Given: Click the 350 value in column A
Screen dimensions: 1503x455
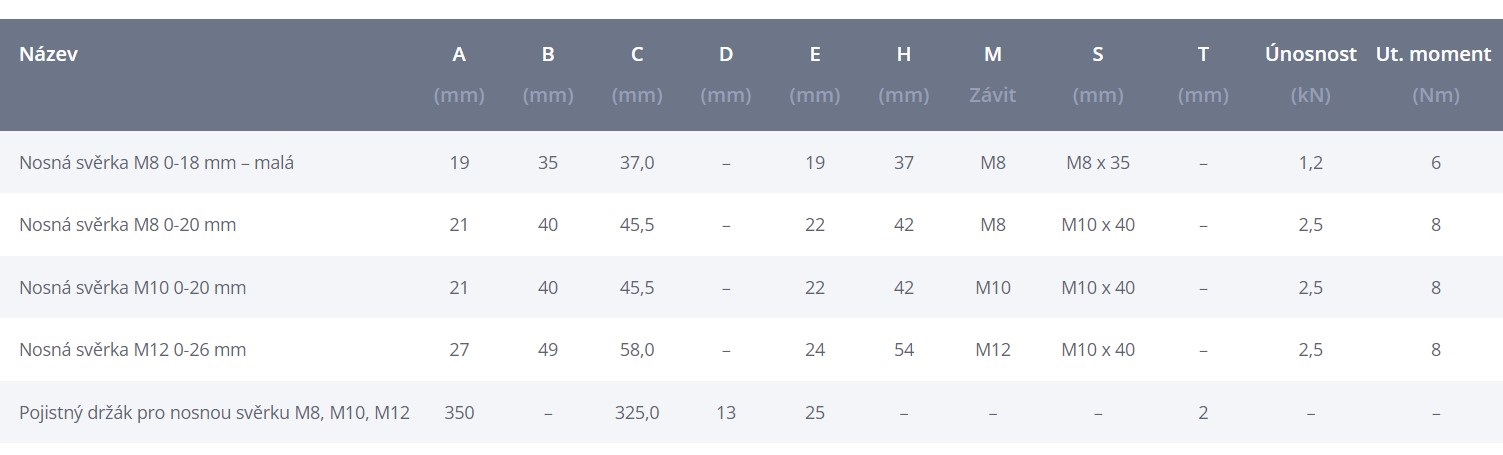Looking at the screenshot, I should pyautogui.click(x=459, y=412).
